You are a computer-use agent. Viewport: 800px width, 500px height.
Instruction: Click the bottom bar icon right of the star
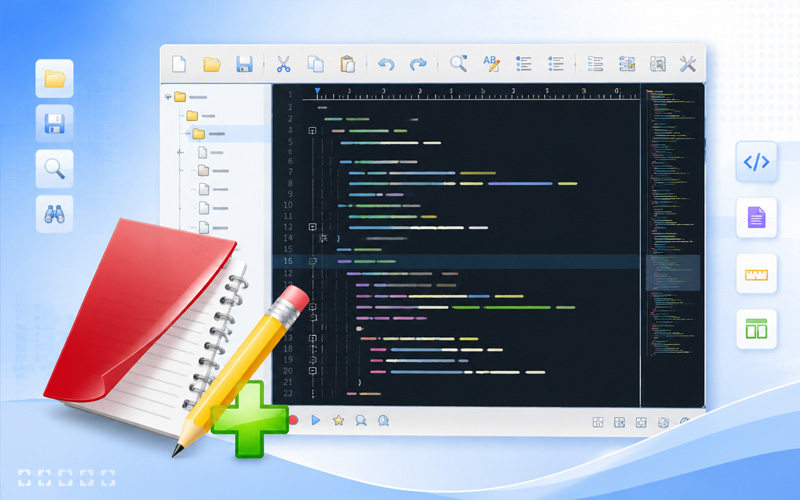(361, 420)
